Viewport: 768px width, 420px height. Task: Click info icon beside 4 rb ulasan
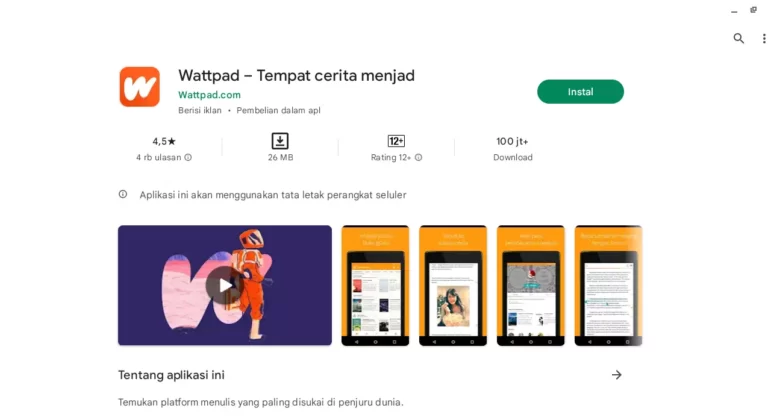tap(188, 157)
